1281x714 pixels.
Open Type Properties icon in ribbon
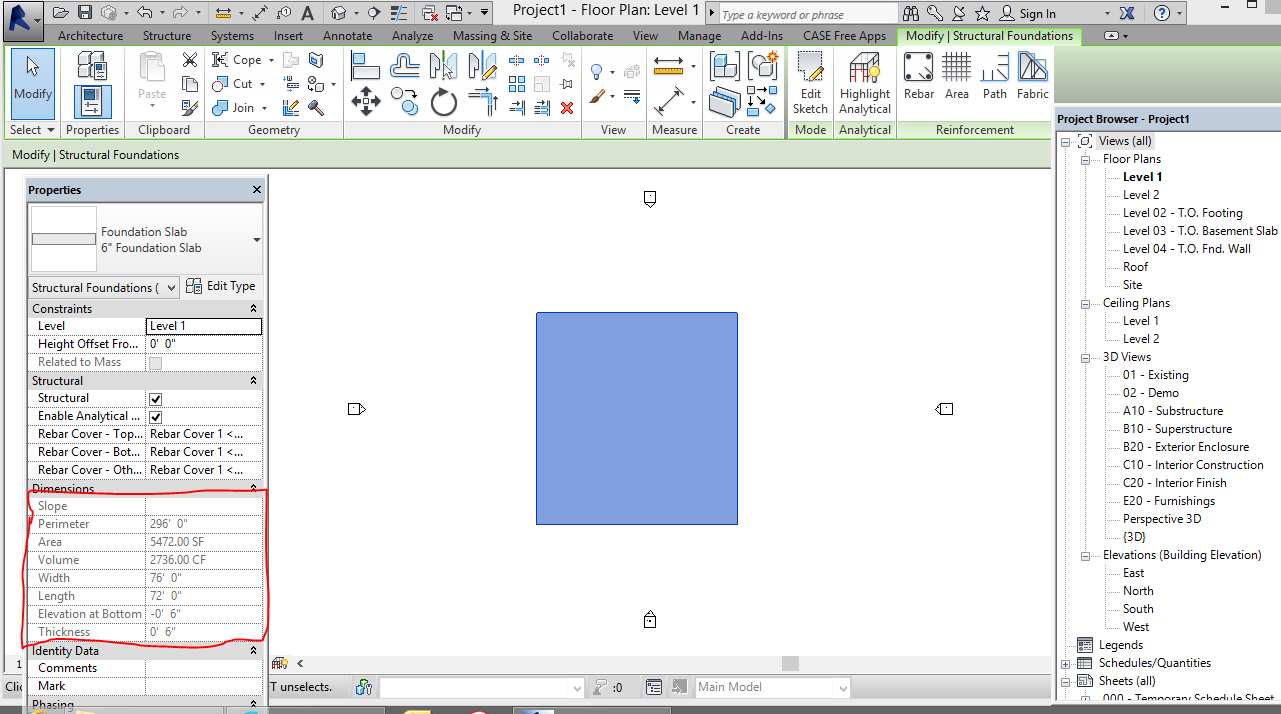[x=92, y=66]
